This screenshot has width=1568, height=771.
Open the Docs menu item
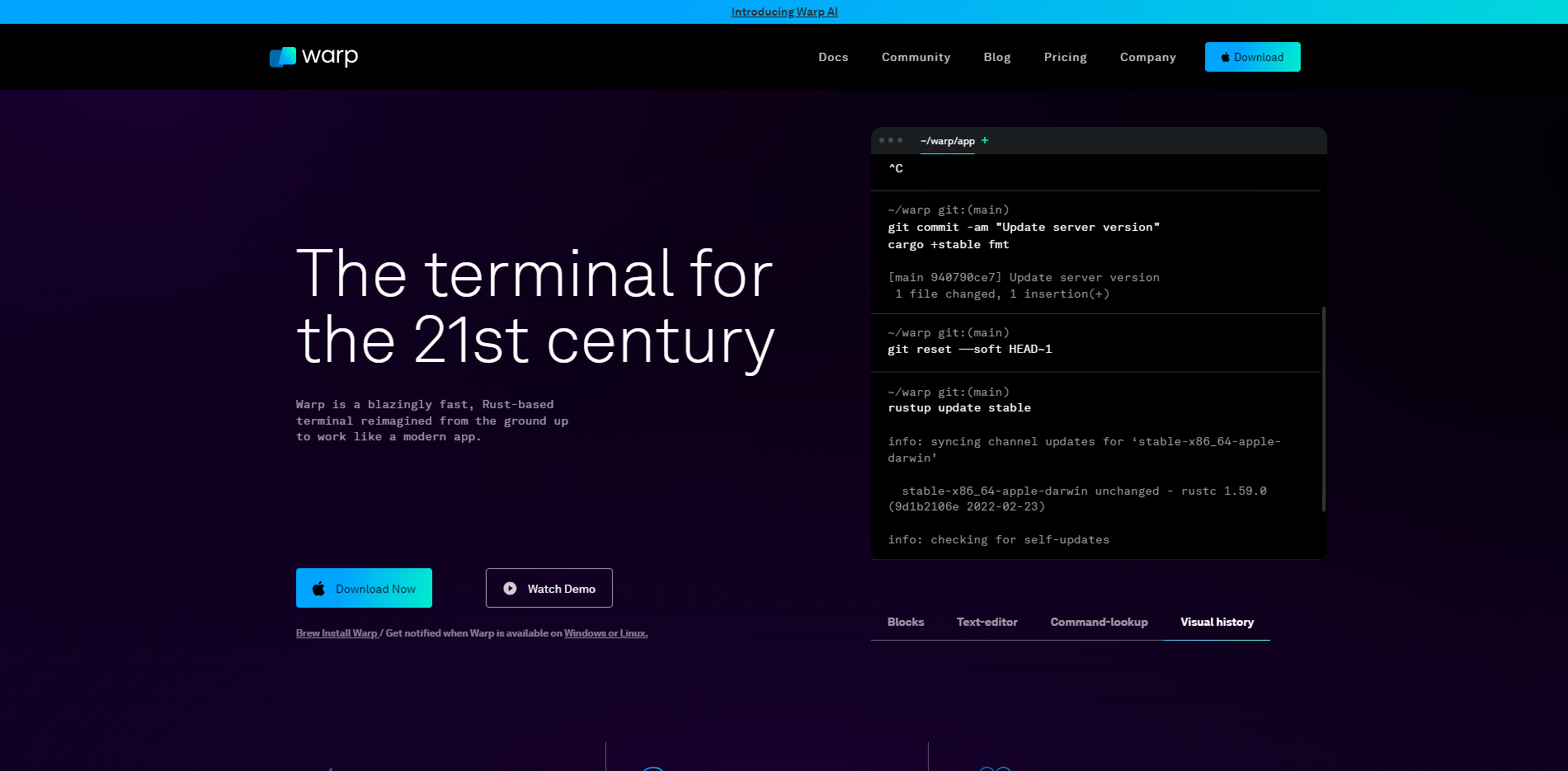[x=833, y=57]
